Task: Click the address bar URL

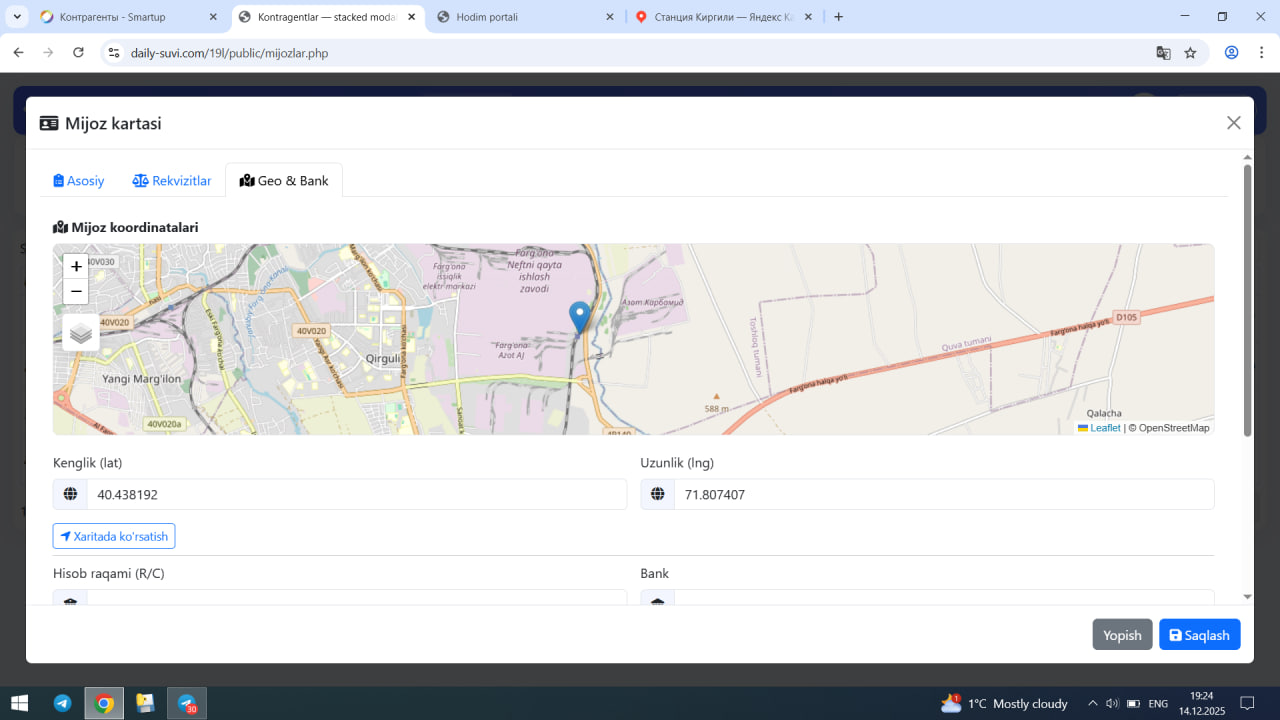Action: click(229, 53)
